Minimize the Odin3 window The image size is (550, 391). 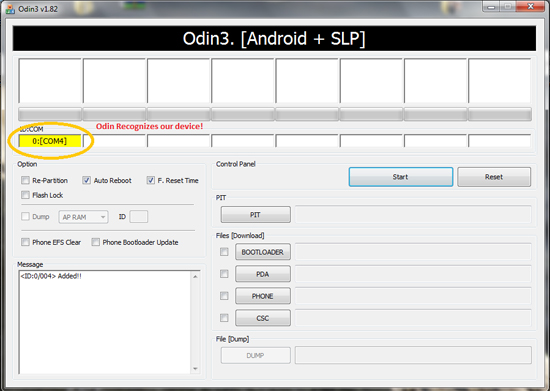click(x=491, y=7)
